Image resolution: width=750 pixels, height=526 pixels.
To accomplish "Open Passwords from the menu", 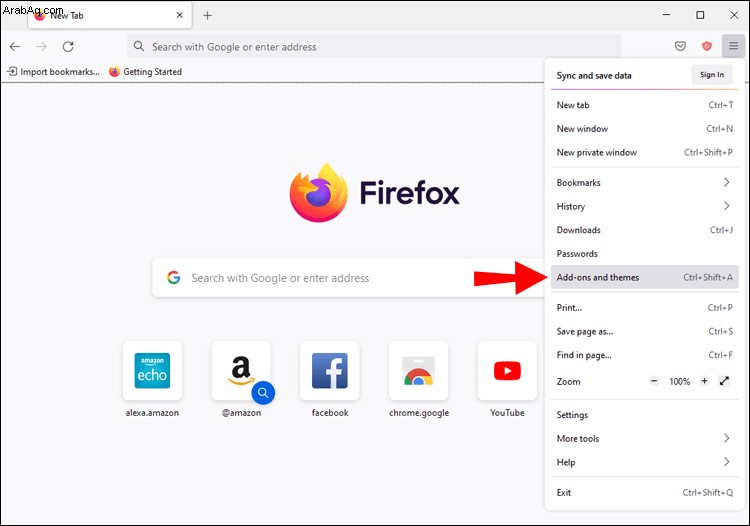I will click(645, 253).
